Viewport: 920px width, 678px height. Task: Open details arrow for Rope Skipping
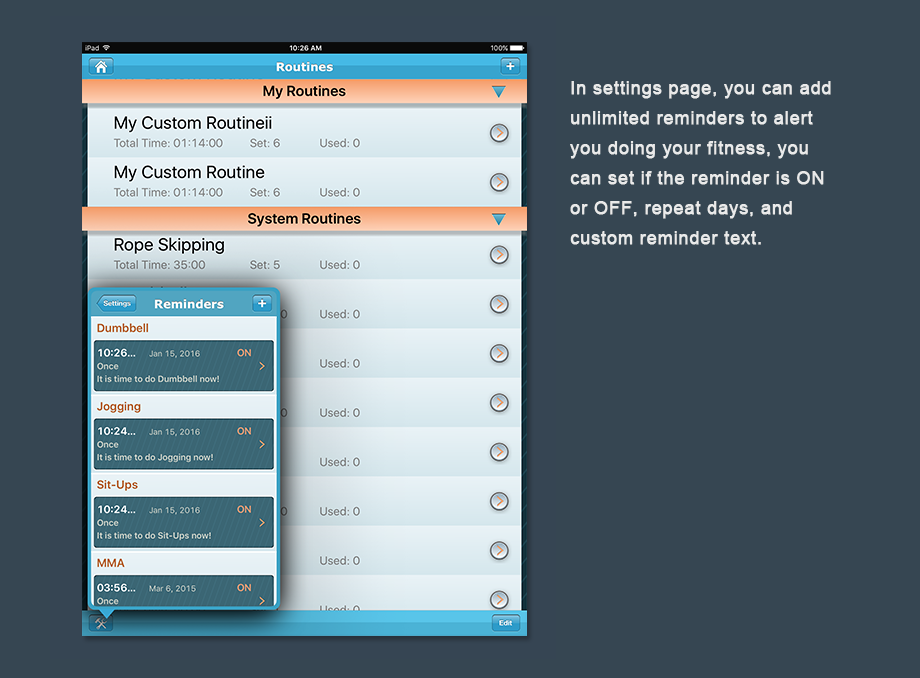[x=499, y=255]
